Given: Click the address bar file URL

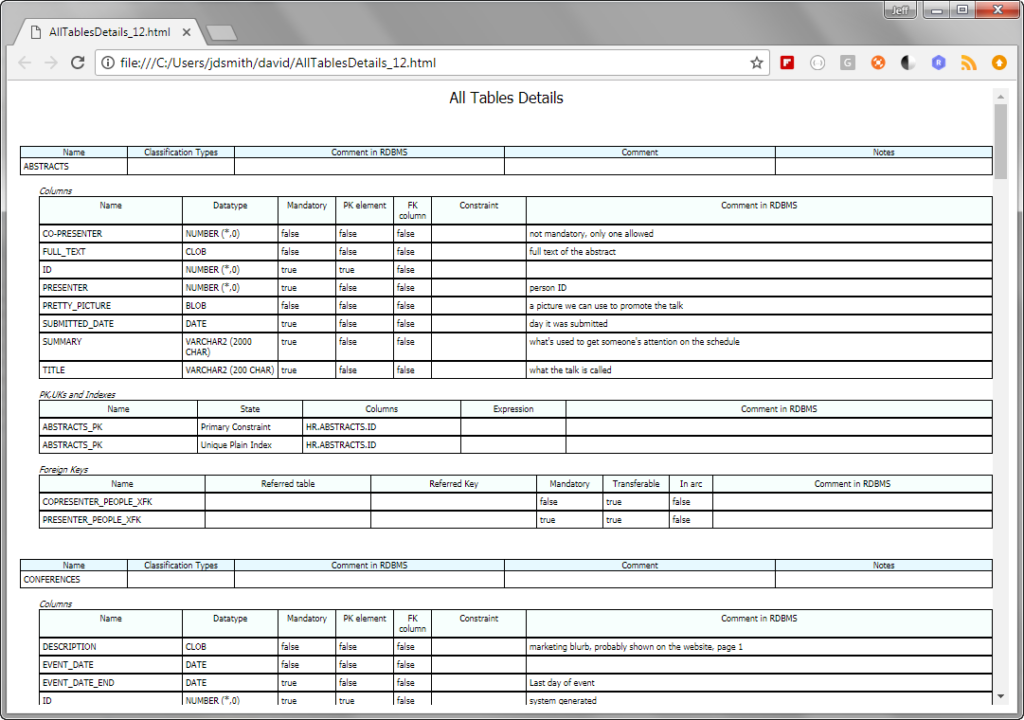Looking at the screenshot, I should point(278,63).
